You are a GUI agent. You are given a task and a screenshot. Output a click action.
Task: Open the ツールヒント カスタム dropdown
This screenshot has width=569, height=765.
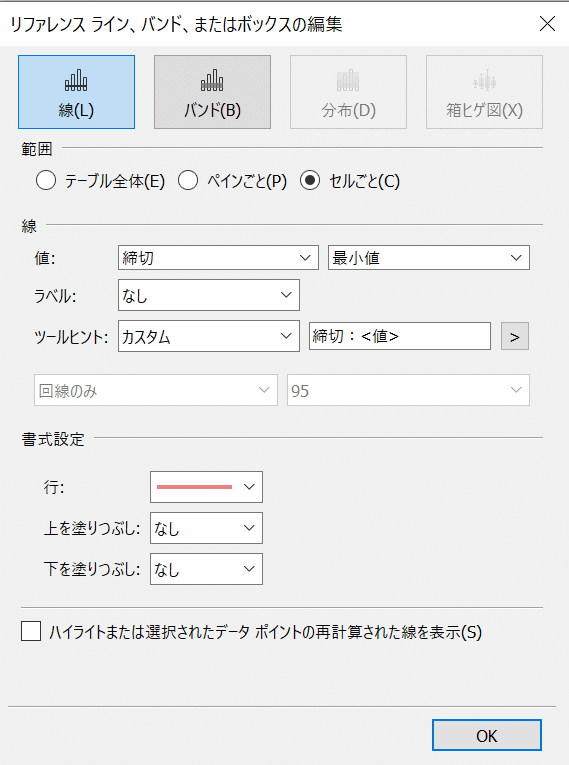point(208,336)
